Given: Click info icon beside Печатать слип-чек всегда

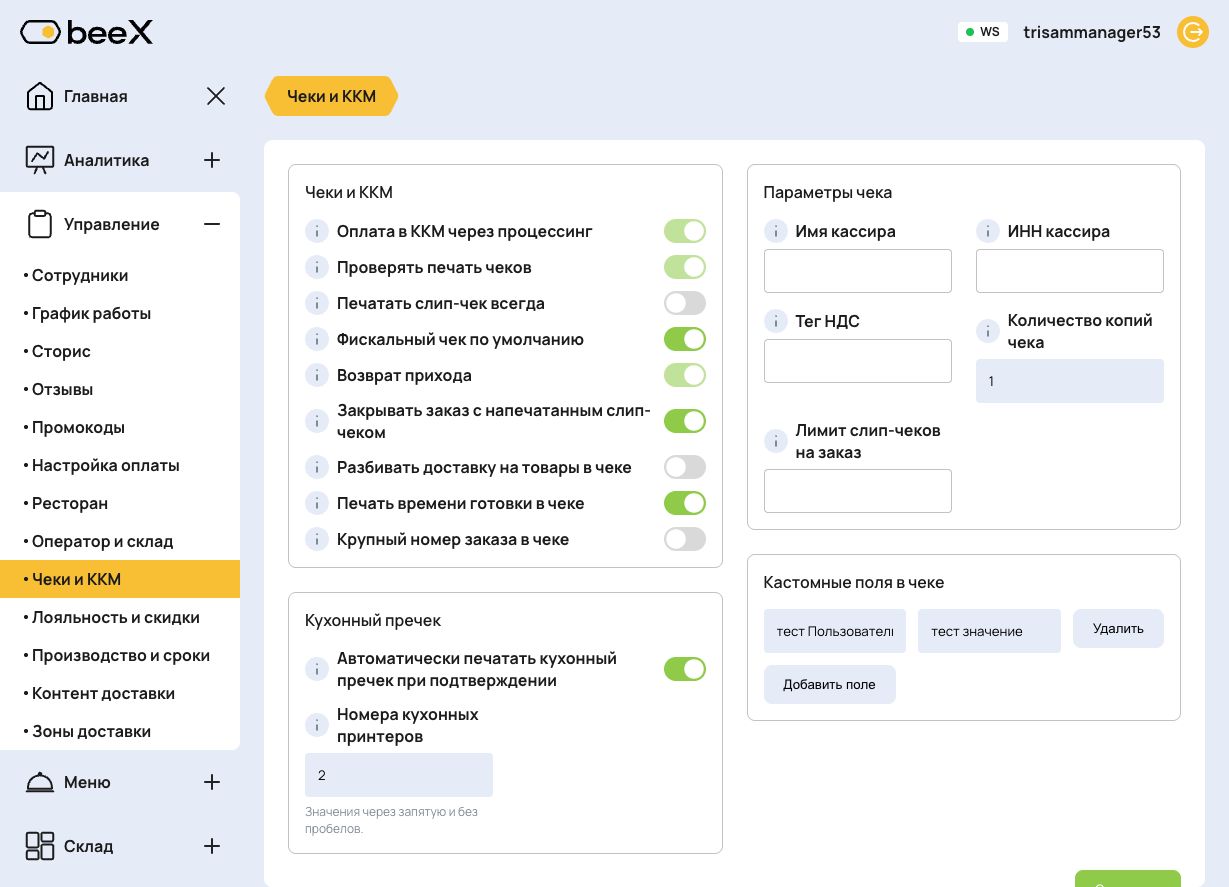Looking at the screenshot, I should (x=316, y=303).
